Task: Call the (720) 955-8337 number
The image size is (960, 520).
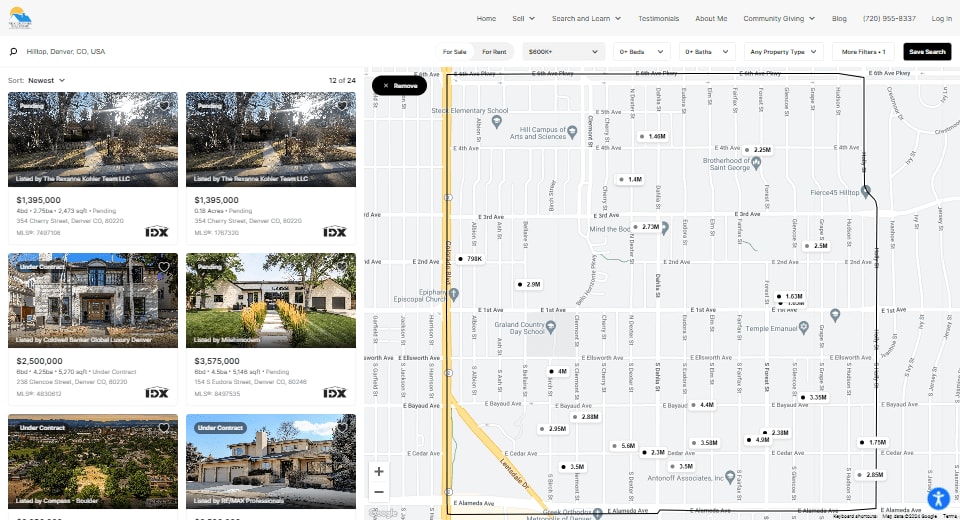Action: coord(889,18)
